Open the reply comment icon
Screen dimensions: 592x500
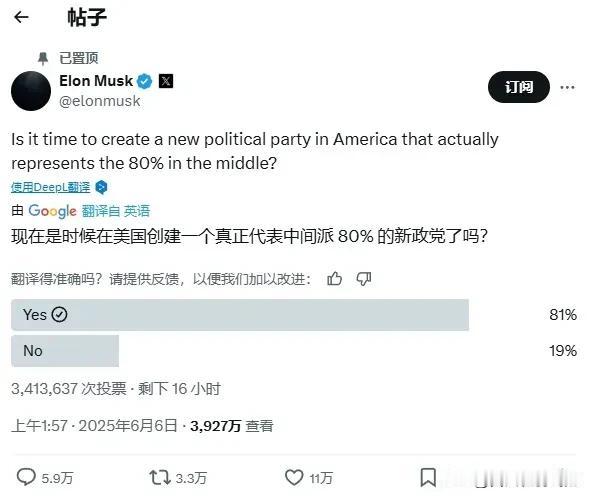26,477
